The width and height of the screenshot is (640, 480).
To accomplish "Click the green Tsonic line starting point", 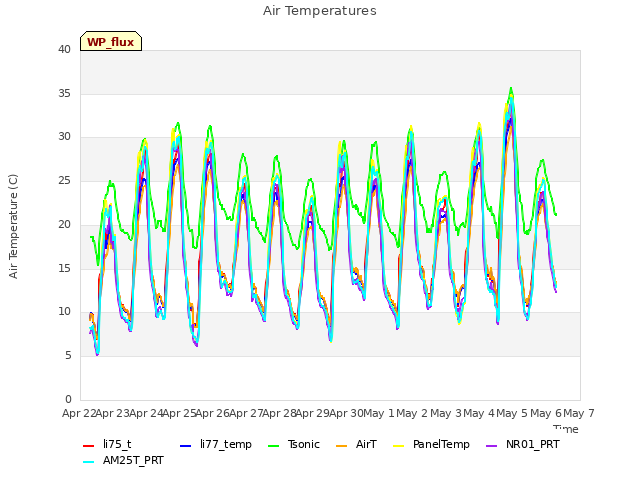I will 91,237.
